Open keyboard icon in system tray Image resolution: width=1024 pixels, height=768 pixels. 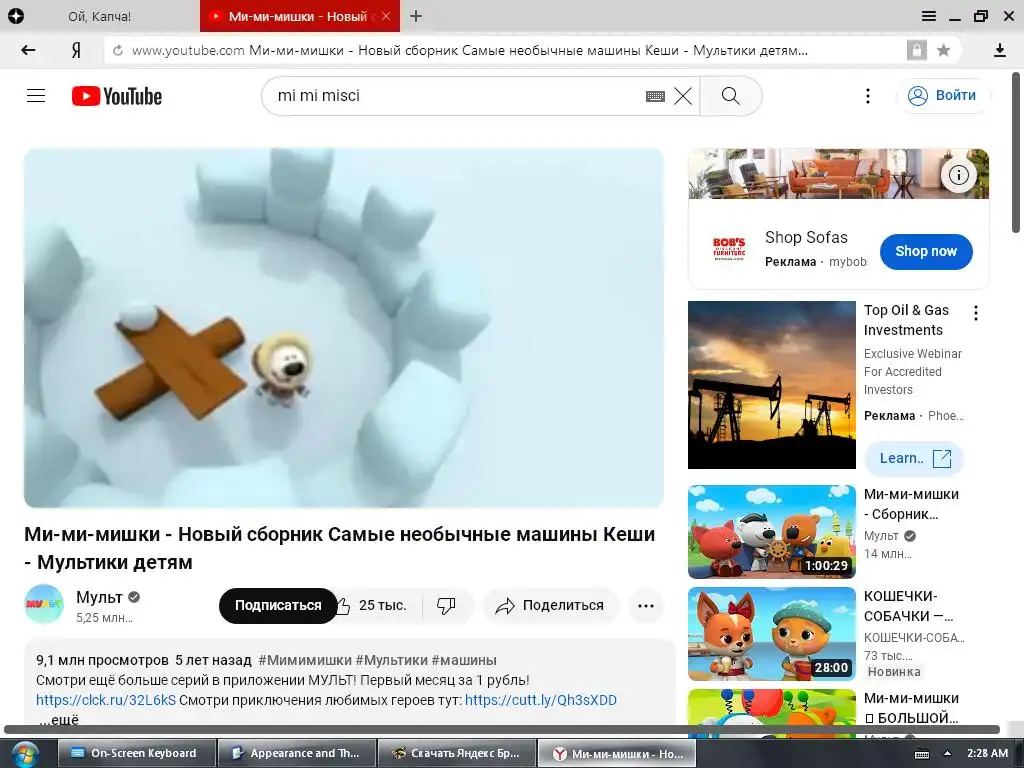point(921,754)
